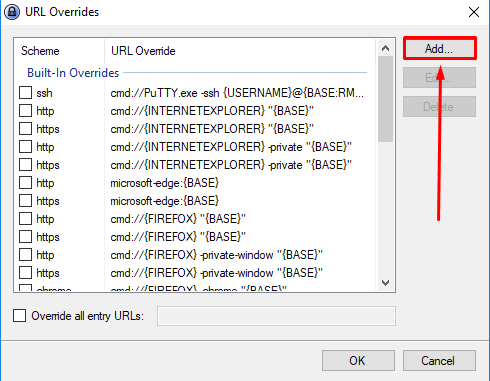Click the Delete button
The width and height of the screenshot is (490, 381).
pos(439,107)
